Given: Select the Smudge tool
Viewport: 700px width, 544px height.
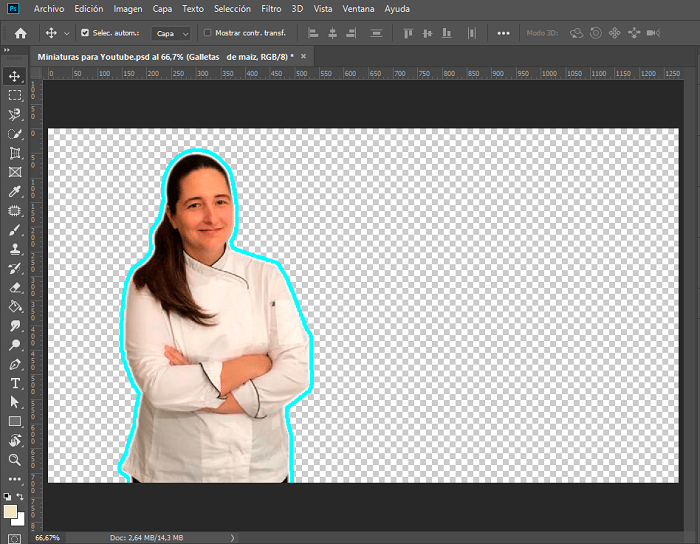Looking at the screenshot, I should [15, 326].
